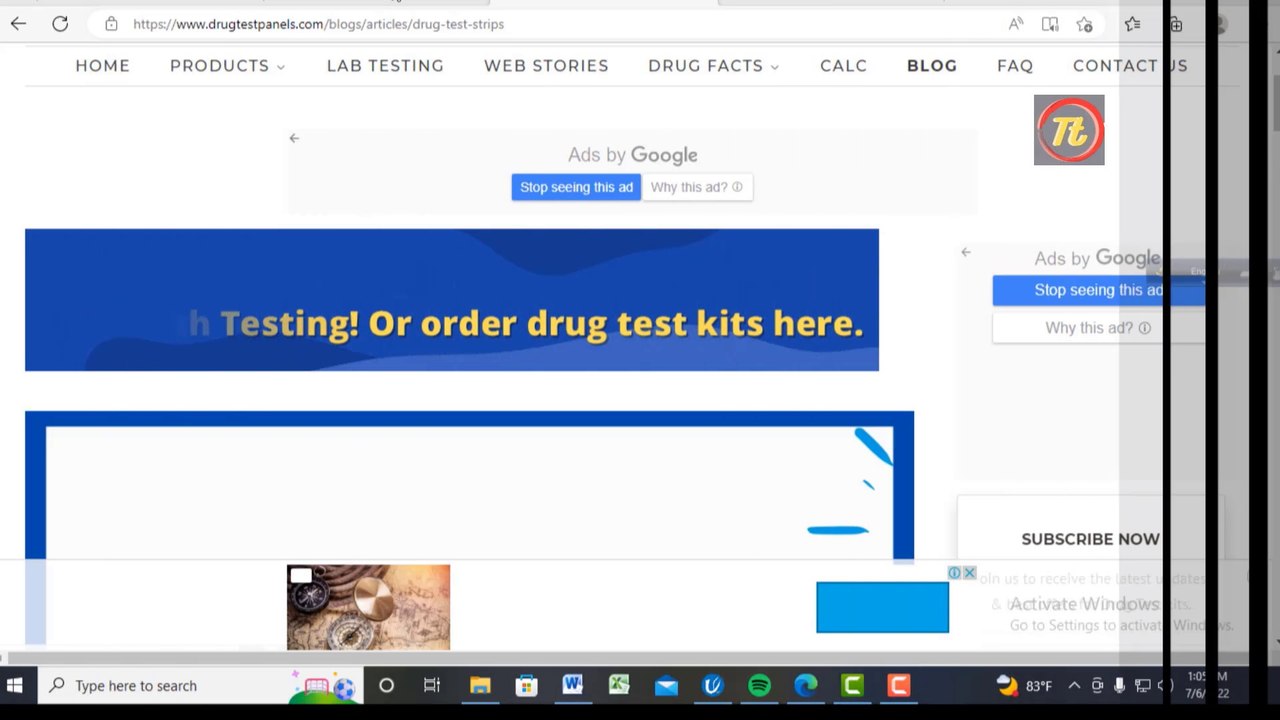Open the orange Camtasia recorder icon in the taskbar
1280x720 pixels.
click(x=899, y=686)
